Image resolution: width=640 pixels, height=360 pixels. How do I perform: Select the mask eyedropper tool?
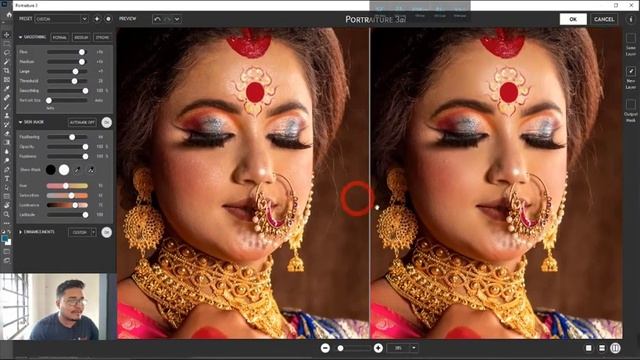[x=78, y=170]
